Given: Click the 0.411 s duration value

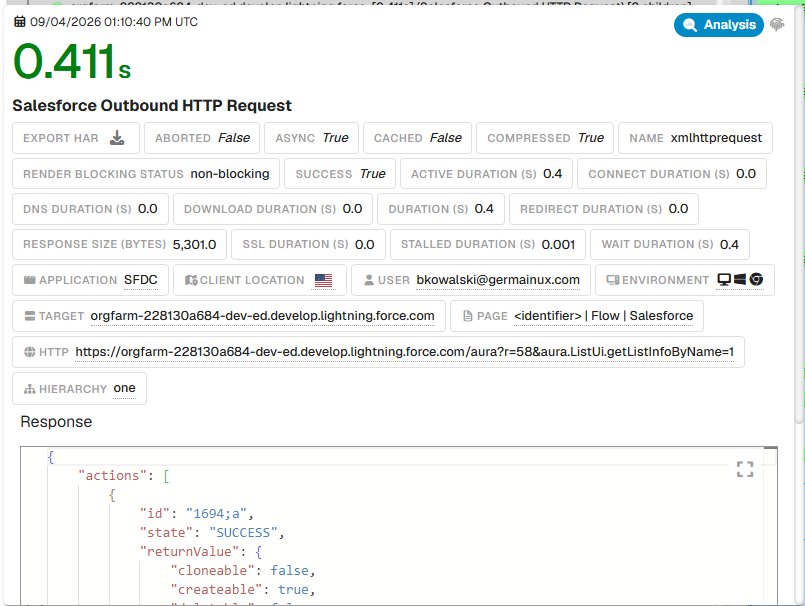Looking at the screenshot, I should point(72,62).
